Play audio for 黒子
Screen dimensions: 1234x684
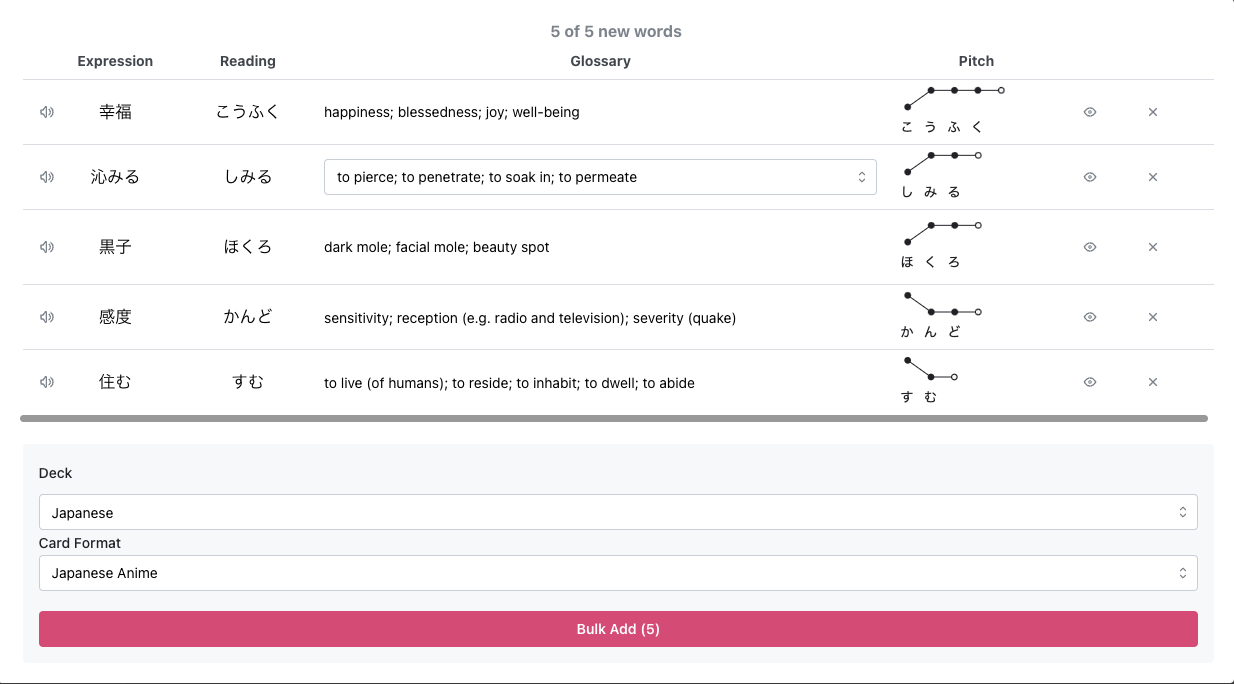click(46, 247)
